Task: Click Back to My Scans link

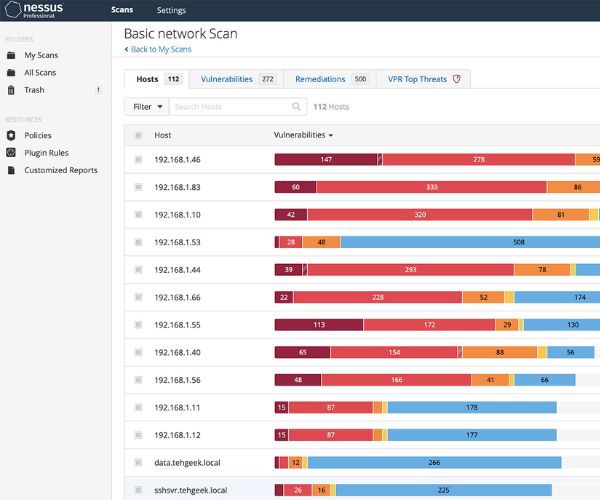Action: [x=159, y=49]
